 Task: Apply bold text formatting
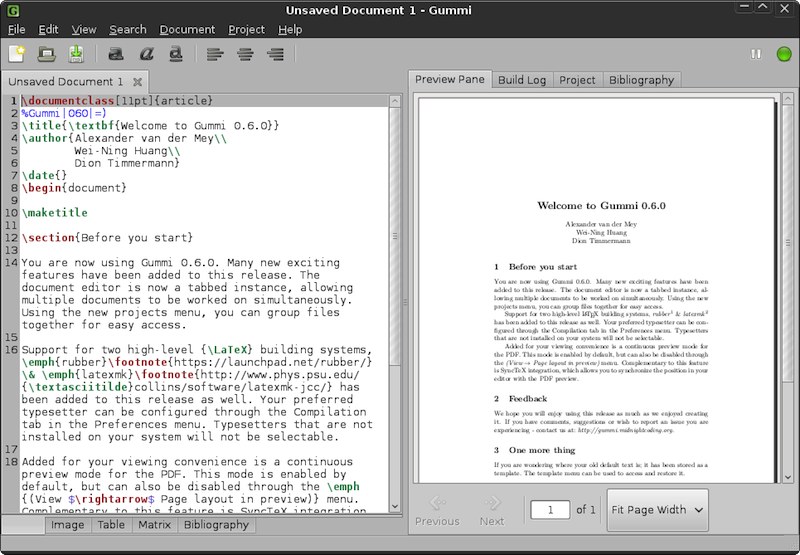(x=116, y=54)
